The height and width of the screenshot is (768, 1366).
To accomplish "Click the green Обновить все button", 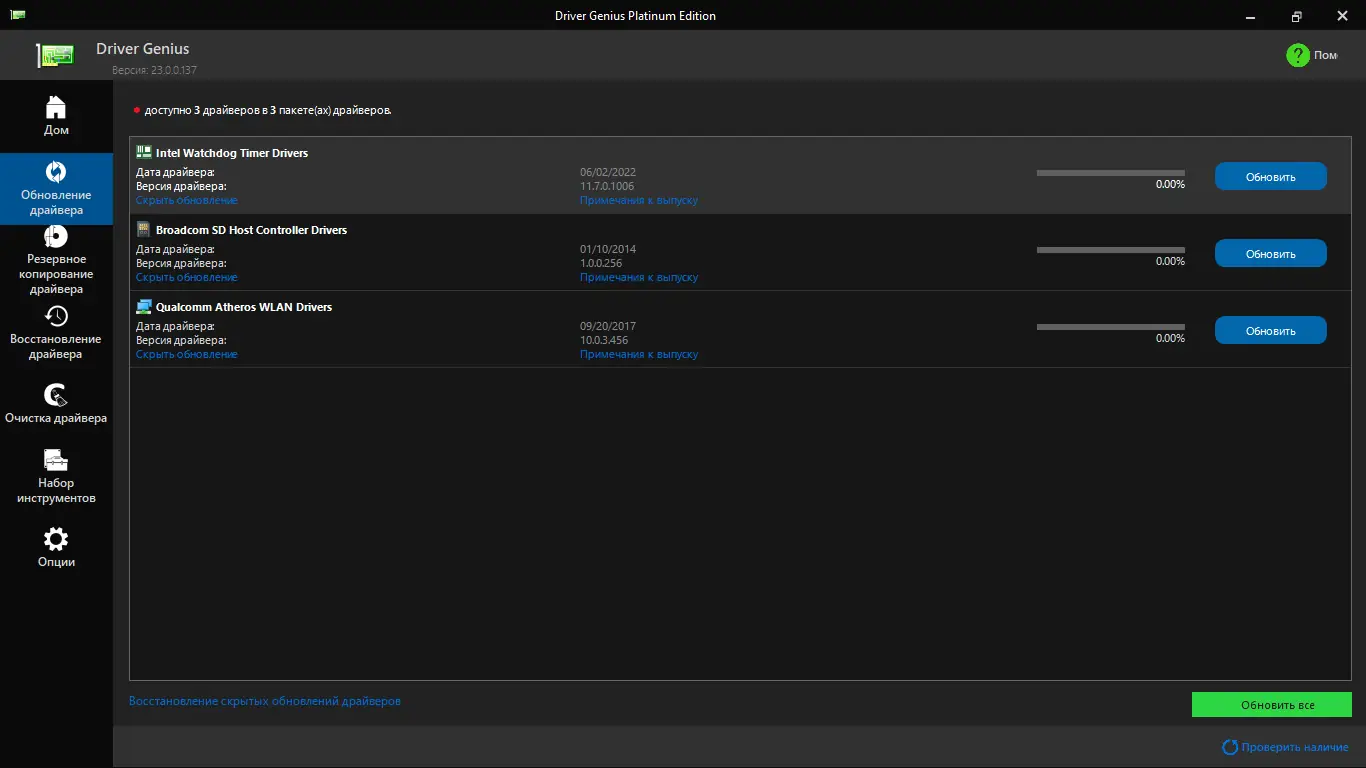I will coord(1272,705).
